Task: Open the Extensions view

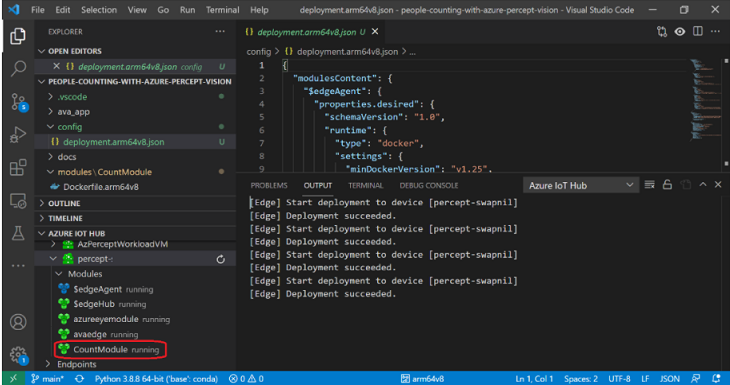Action: [x=18, y=168]
